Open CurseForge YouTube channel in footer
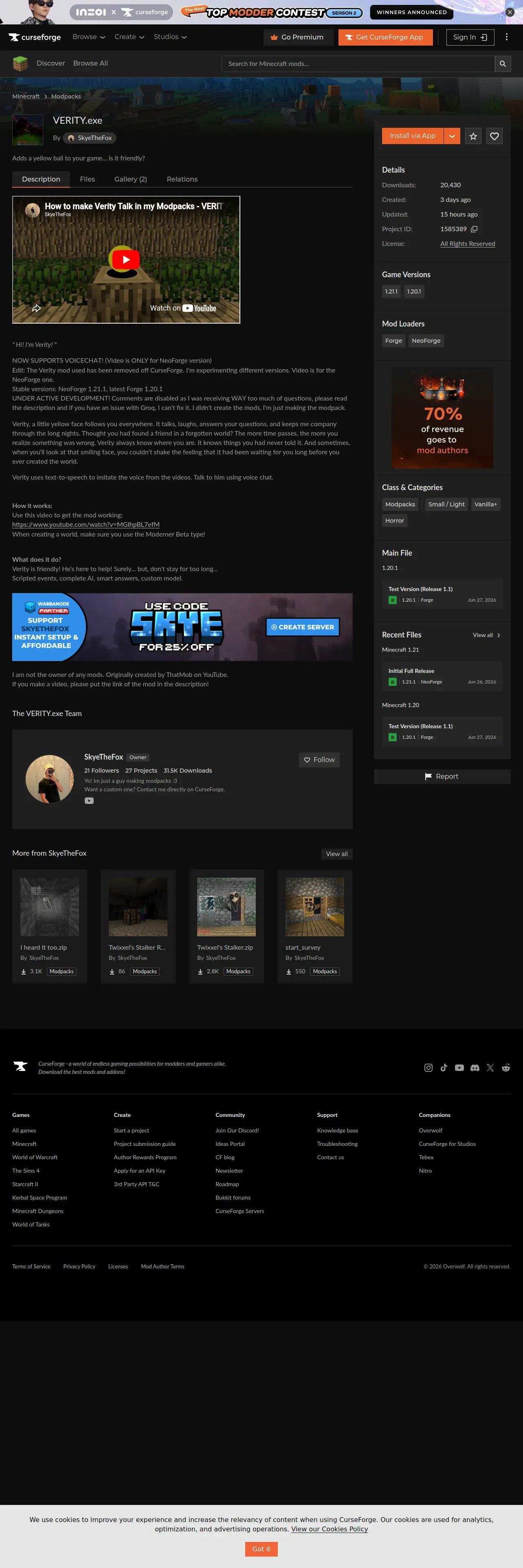The height and width of the screenshot is (1568, 523). pyautogui.click(x=460, y=1068)
